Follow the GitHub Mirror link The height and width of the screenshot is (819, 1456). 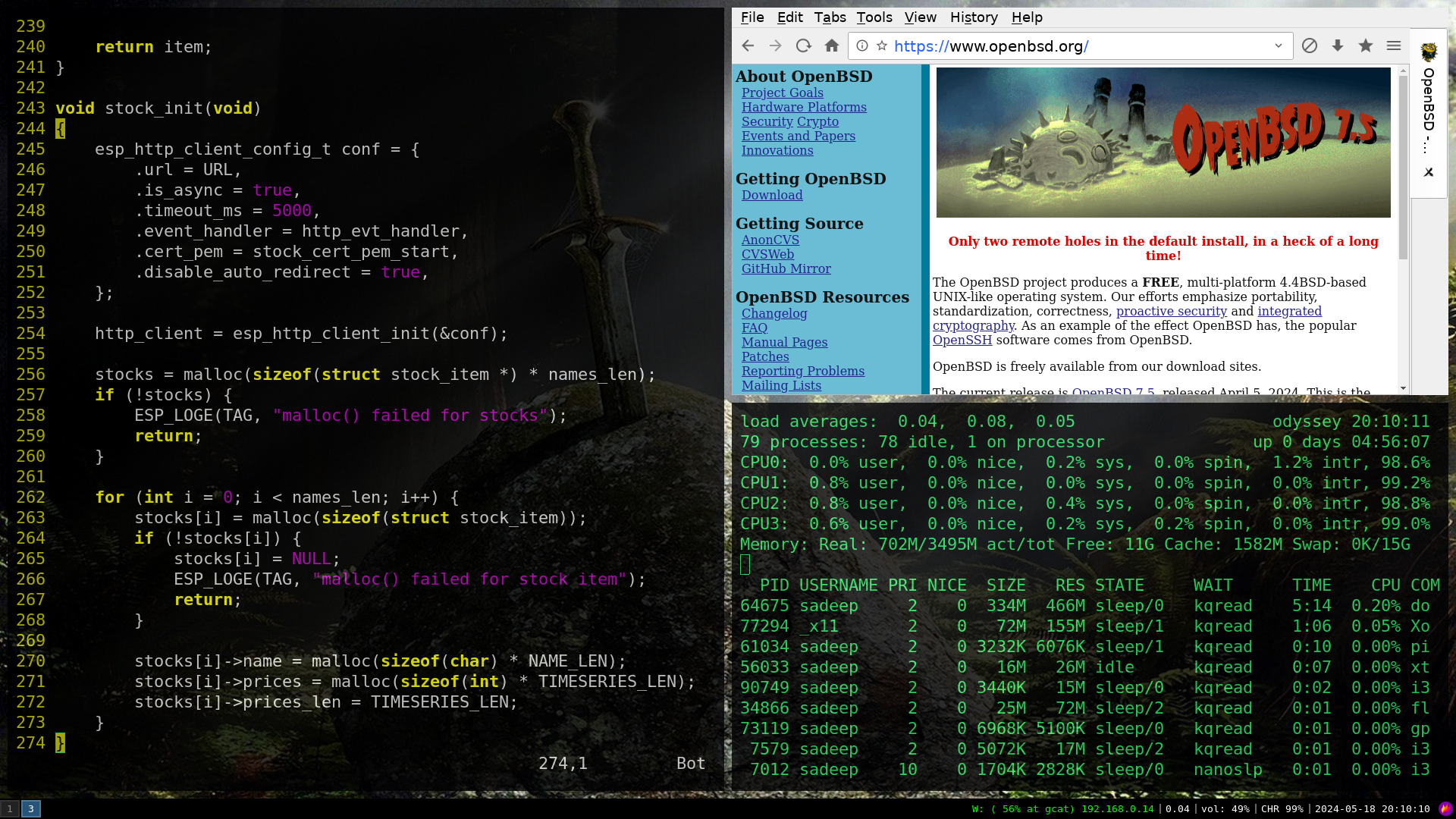pyautogui.click(x=786, y=269)
